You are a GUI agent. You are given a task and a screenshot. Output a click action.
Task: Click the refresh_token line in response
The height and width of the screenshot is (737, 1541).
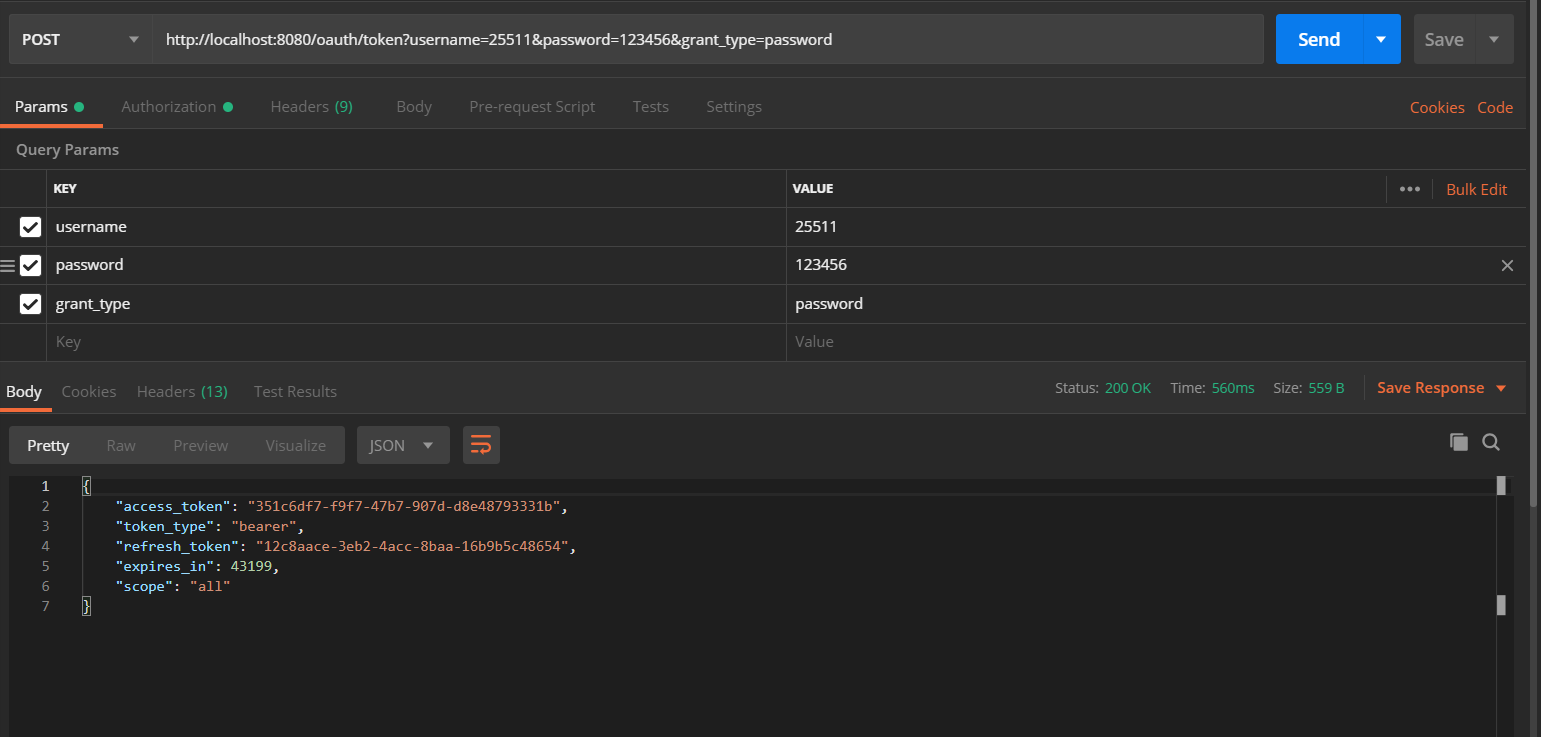[346, 546]
